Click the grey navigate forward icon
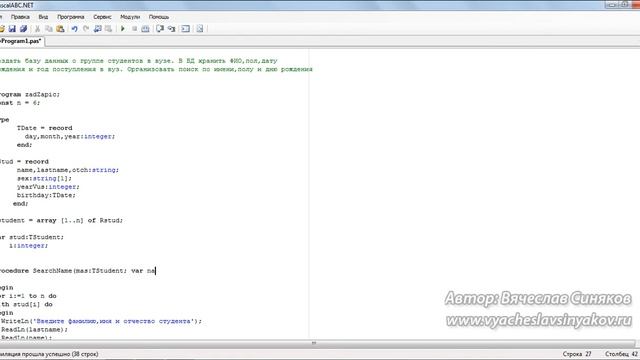Screen dimensions: 640x360 point(109,29)
